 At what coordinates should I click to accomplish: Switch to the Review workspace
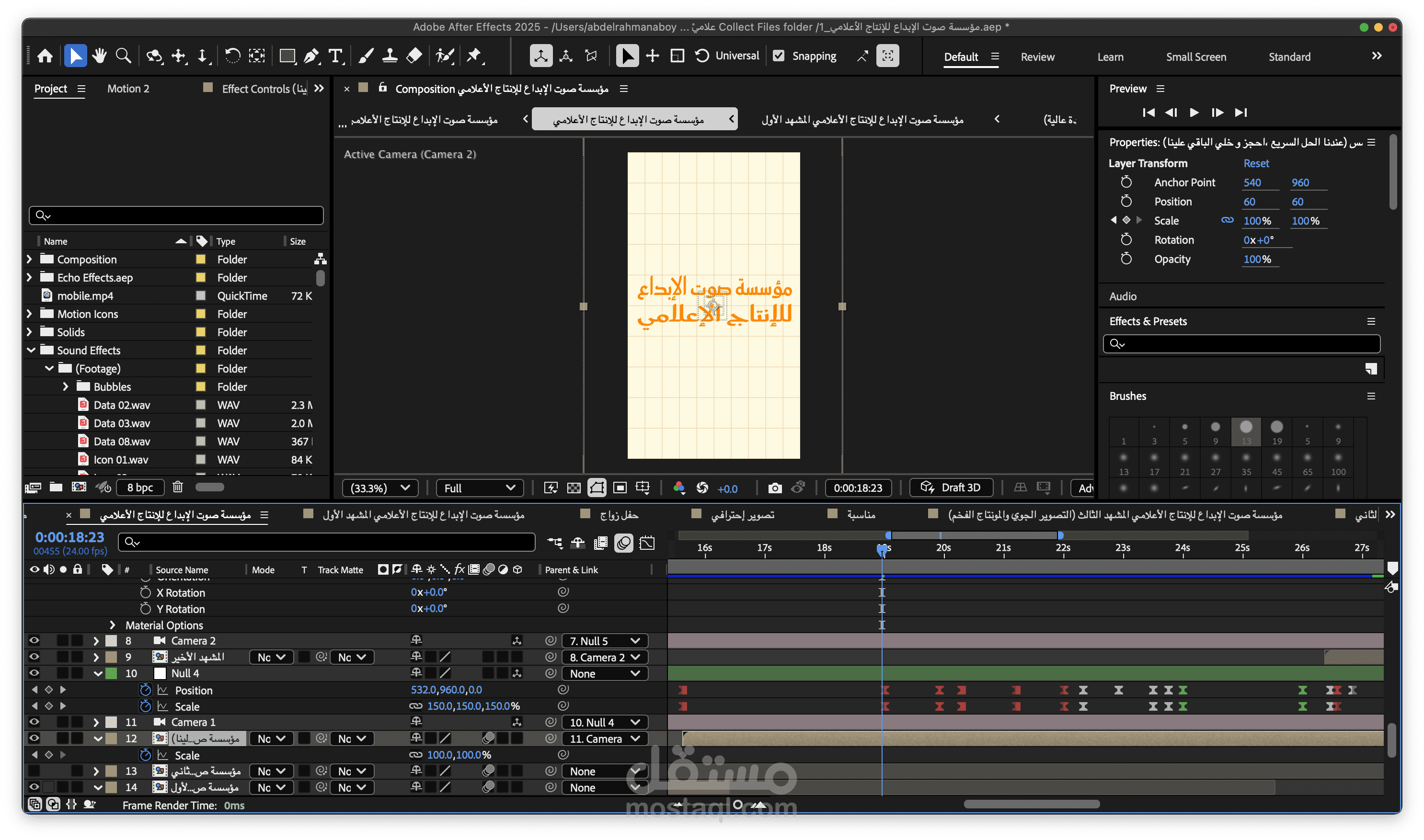click(1037, 57)
